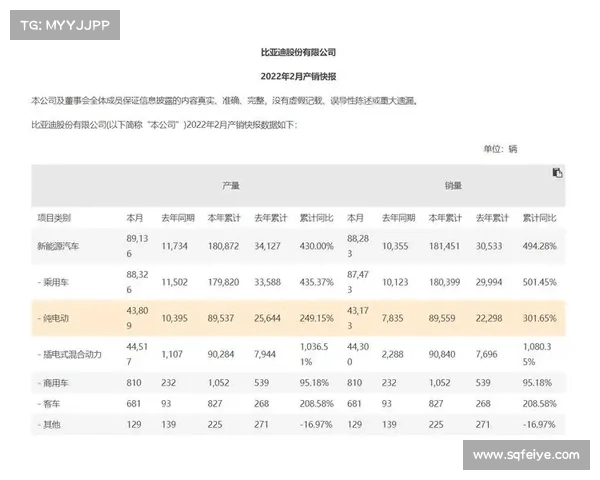Click the value 7,835
The width and height of the screenshot is (600, 480).
[393, 318]
